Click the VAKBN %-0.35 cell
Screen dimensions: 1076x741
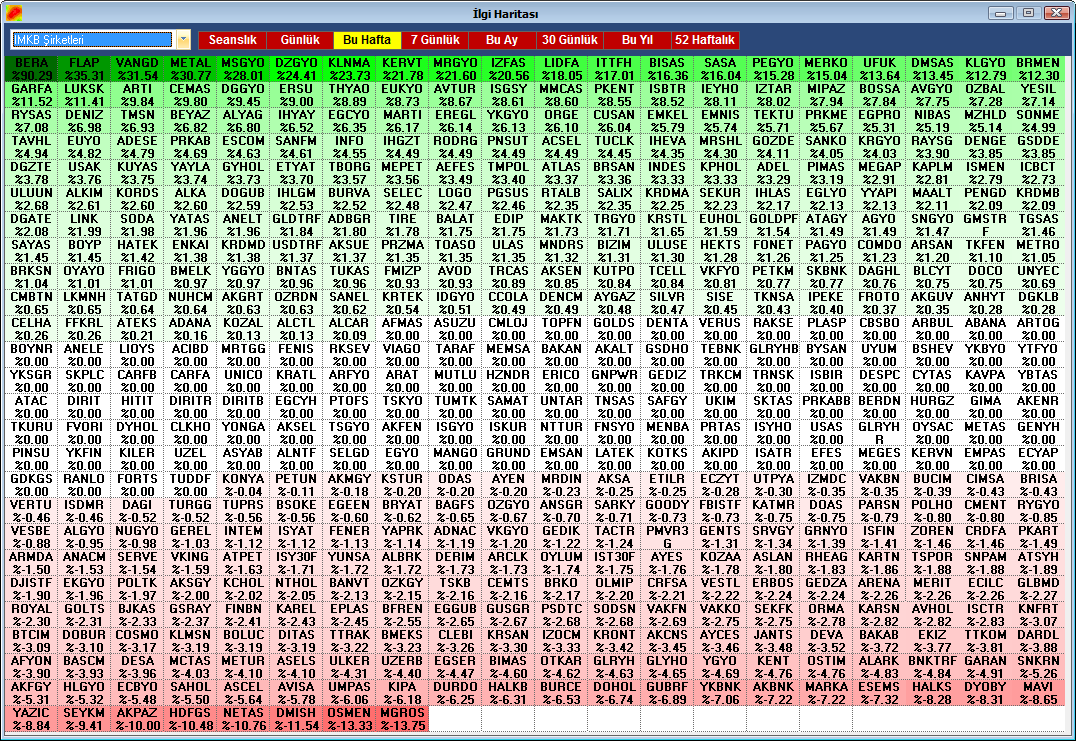[879, 484]
